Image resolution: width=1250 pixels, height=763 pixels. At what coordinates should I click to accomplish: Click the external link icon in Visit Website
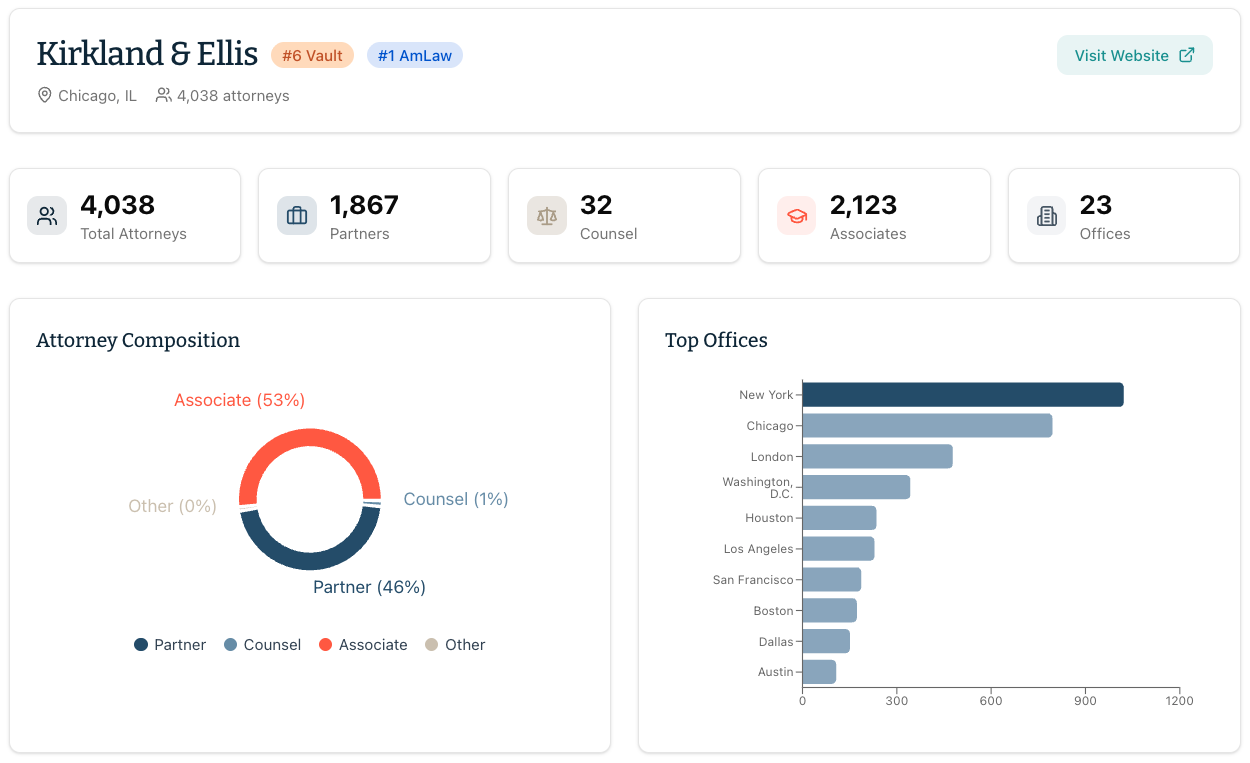click(1187, 55)
